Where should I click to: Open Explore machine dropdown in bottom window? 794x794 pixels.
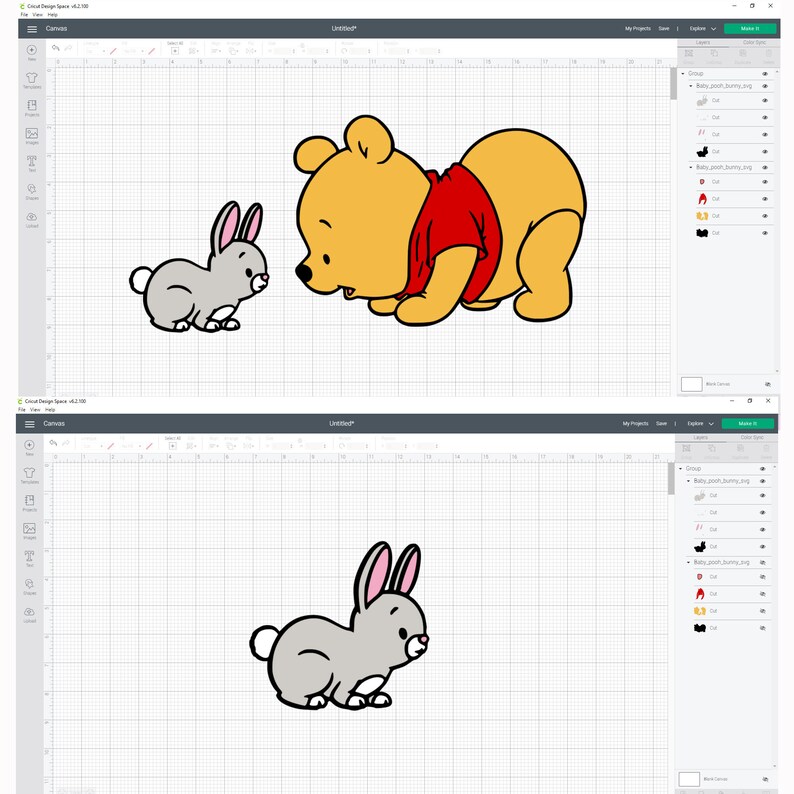(701, 424)
